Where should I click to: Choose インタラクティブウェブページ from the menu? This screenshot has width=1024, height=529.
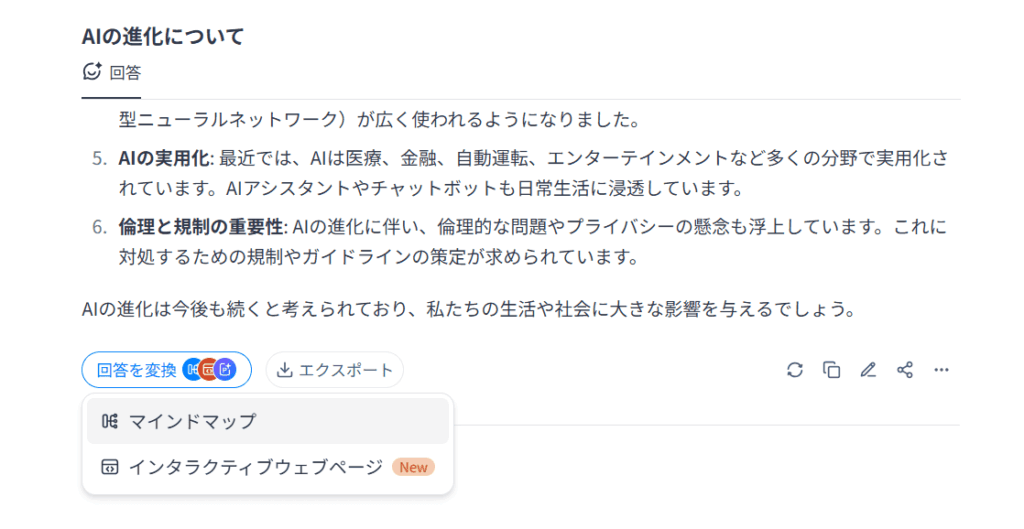268,467
